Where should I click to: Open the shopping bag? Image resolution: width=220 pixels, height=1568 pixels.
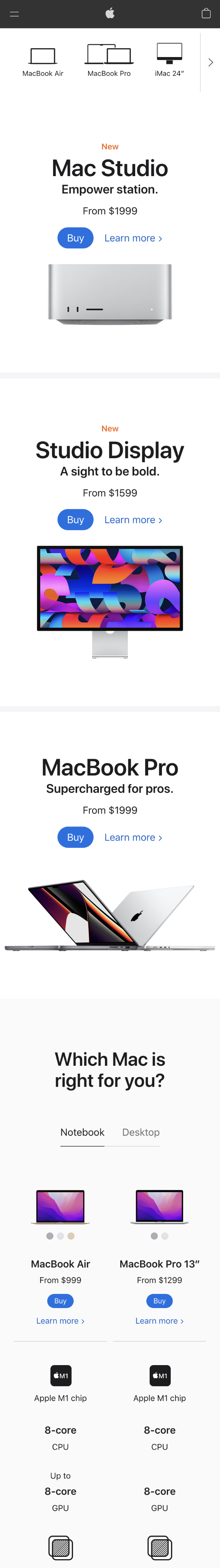click(x=206, y=13)
